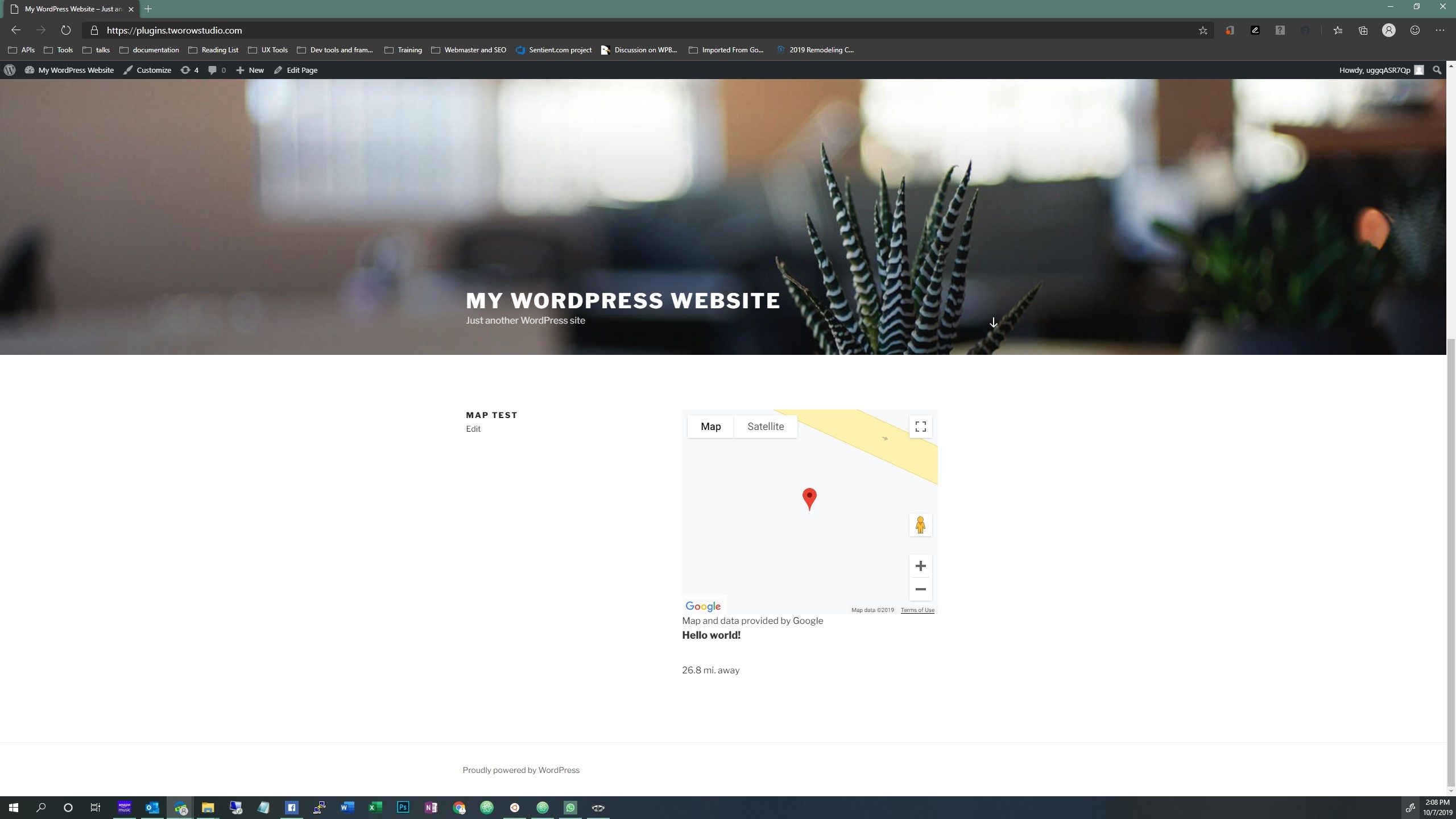1456x819 pixels.
Task: Open the Tools bookmarks folder
Action: point(59,50)
